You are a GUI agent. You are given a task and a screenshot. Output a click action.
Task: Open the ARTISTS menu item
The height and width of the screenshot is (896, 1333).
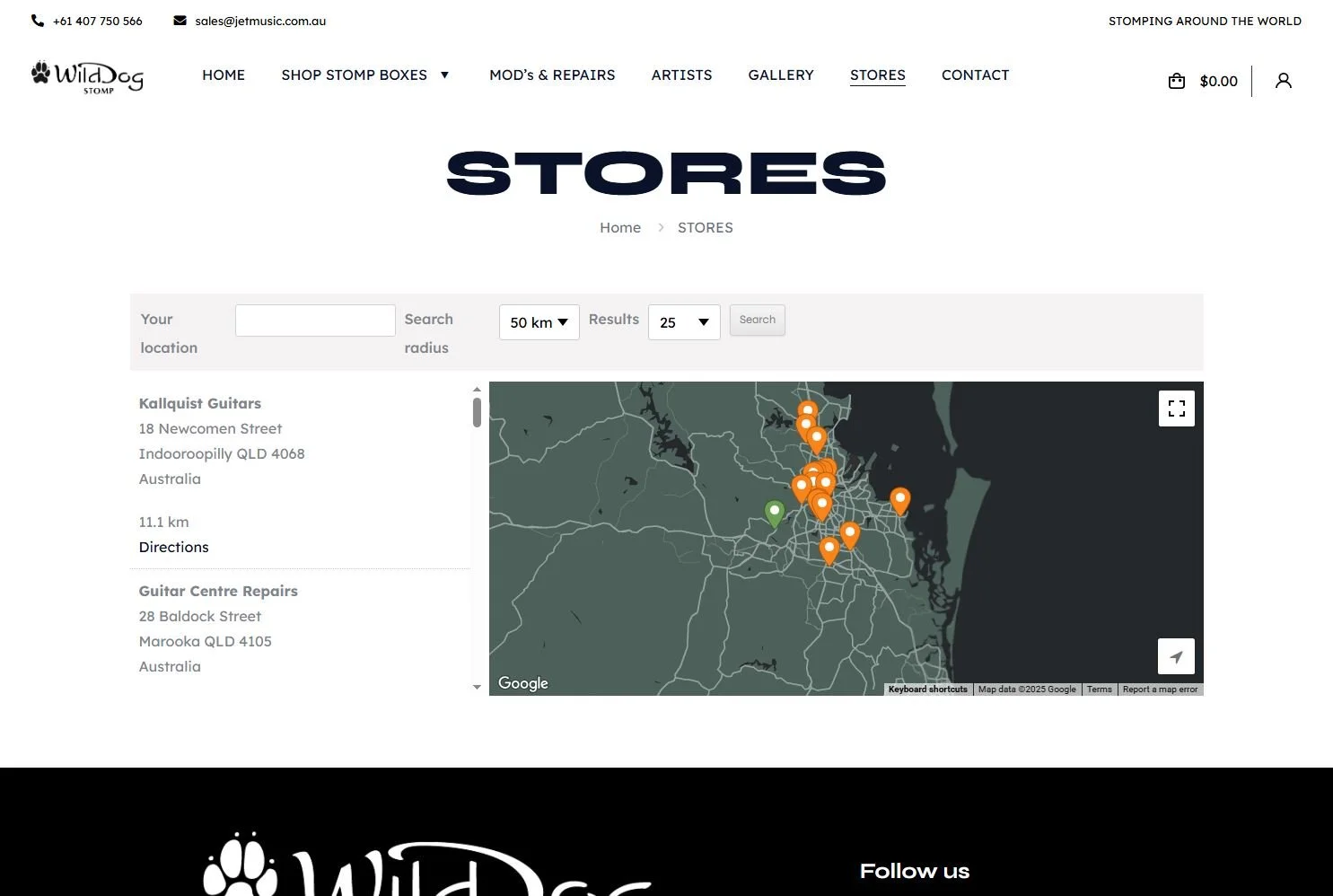pos(681,75)
